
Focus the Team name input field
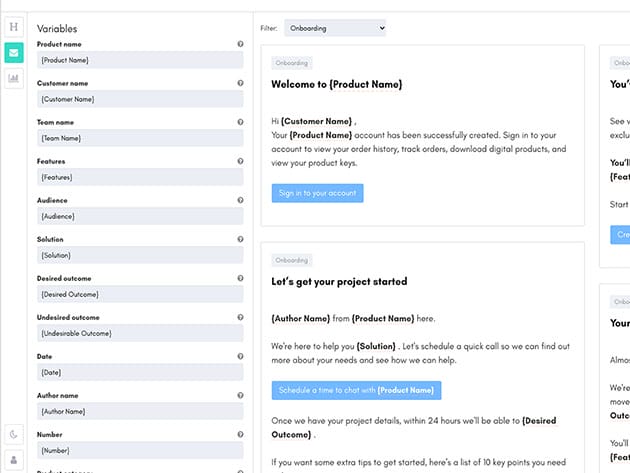tap(140, 138)
